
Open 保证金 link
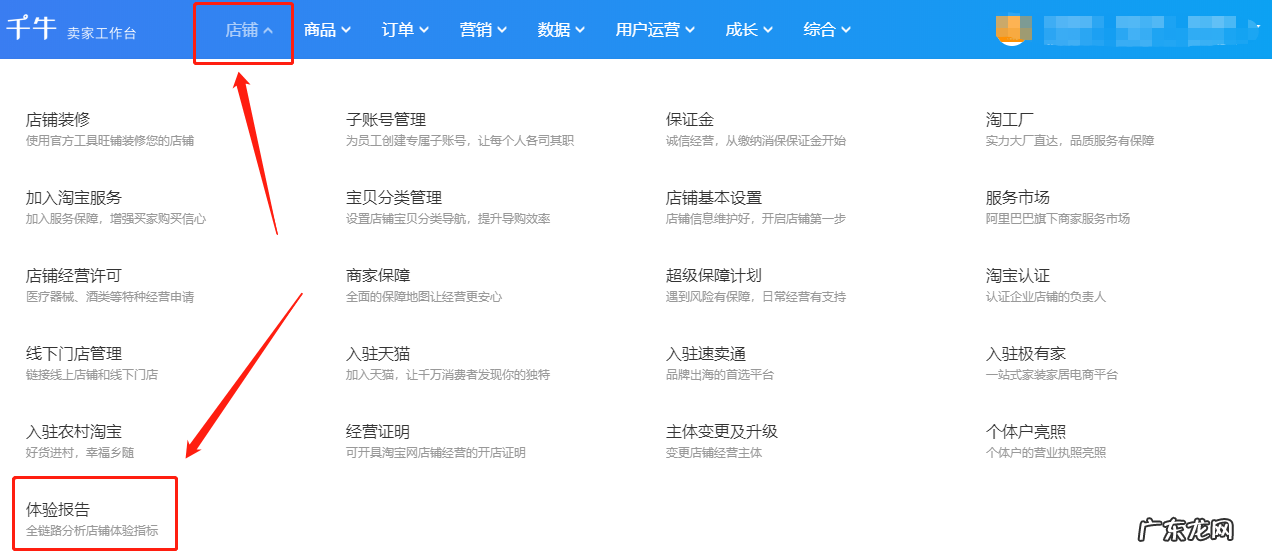pos(690,119)
